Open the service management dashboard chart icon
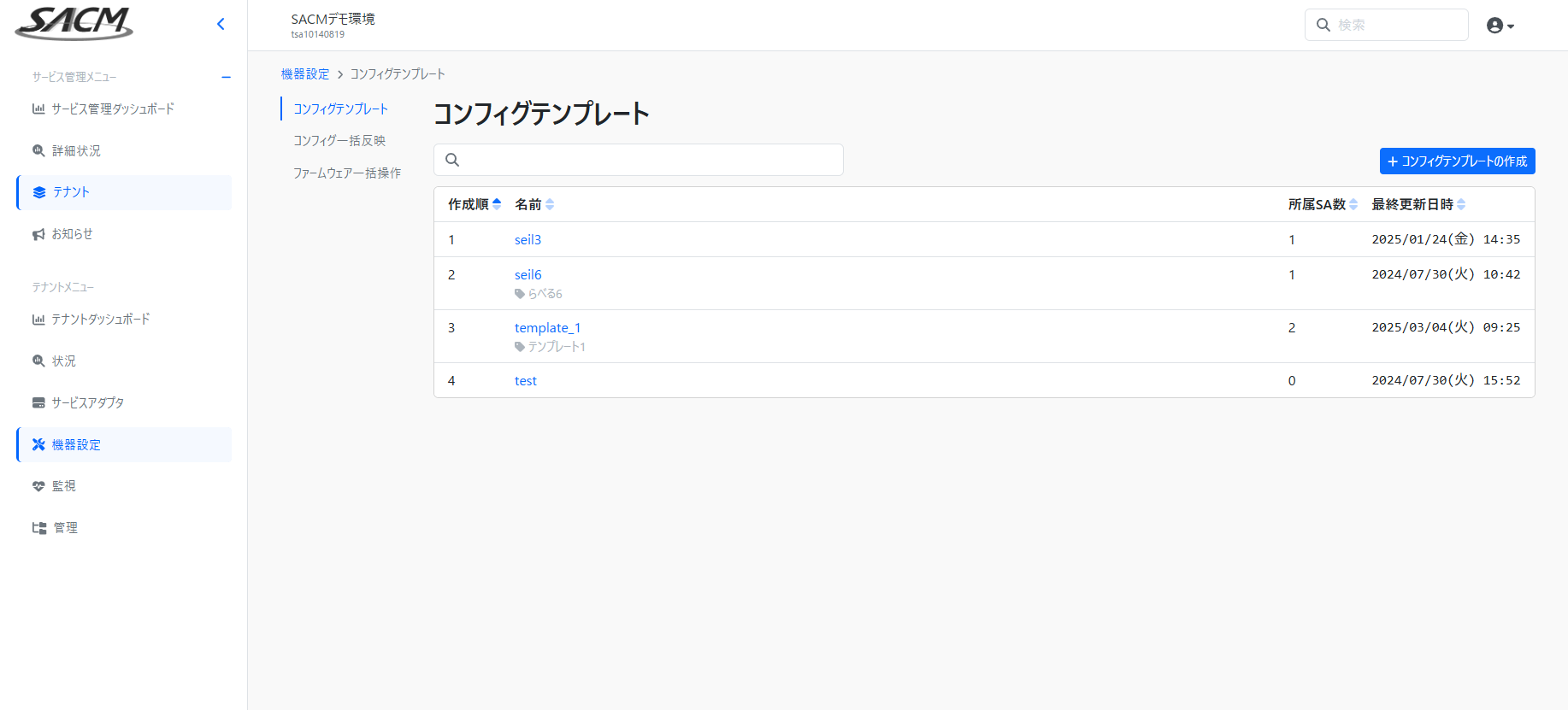1568x710 pixels. [38, 109]
